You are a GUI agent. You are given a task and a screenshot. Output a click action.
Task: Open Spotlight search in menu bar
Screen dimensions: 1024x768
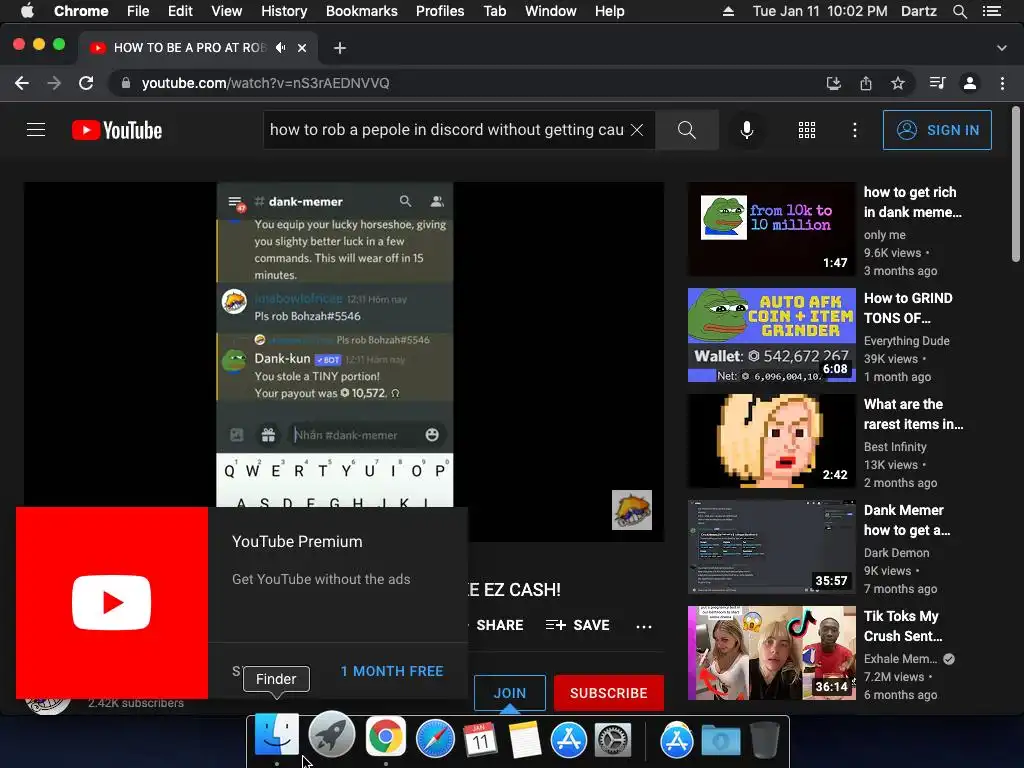click(x=959, y=11)
